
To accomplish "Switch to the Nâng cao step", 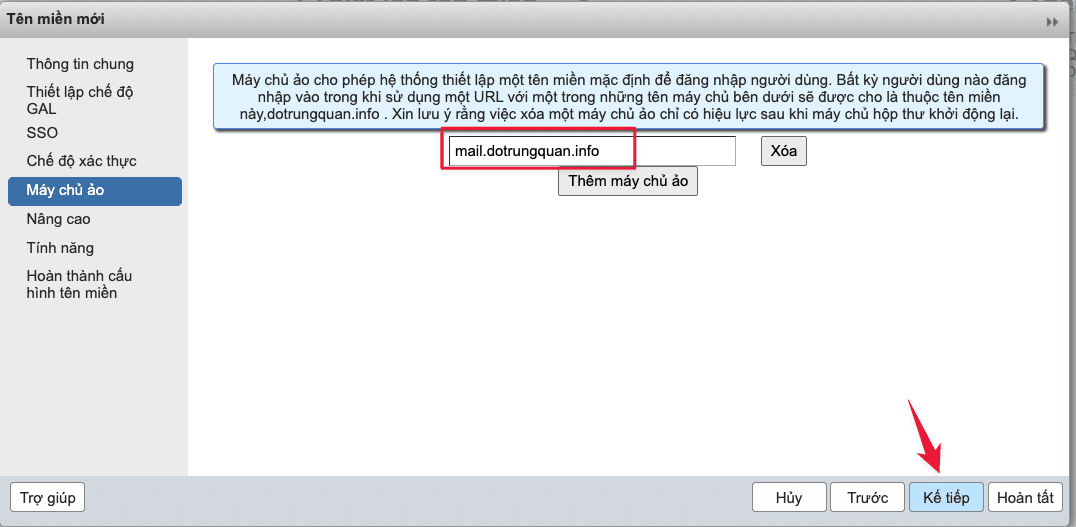I will 59,219.
